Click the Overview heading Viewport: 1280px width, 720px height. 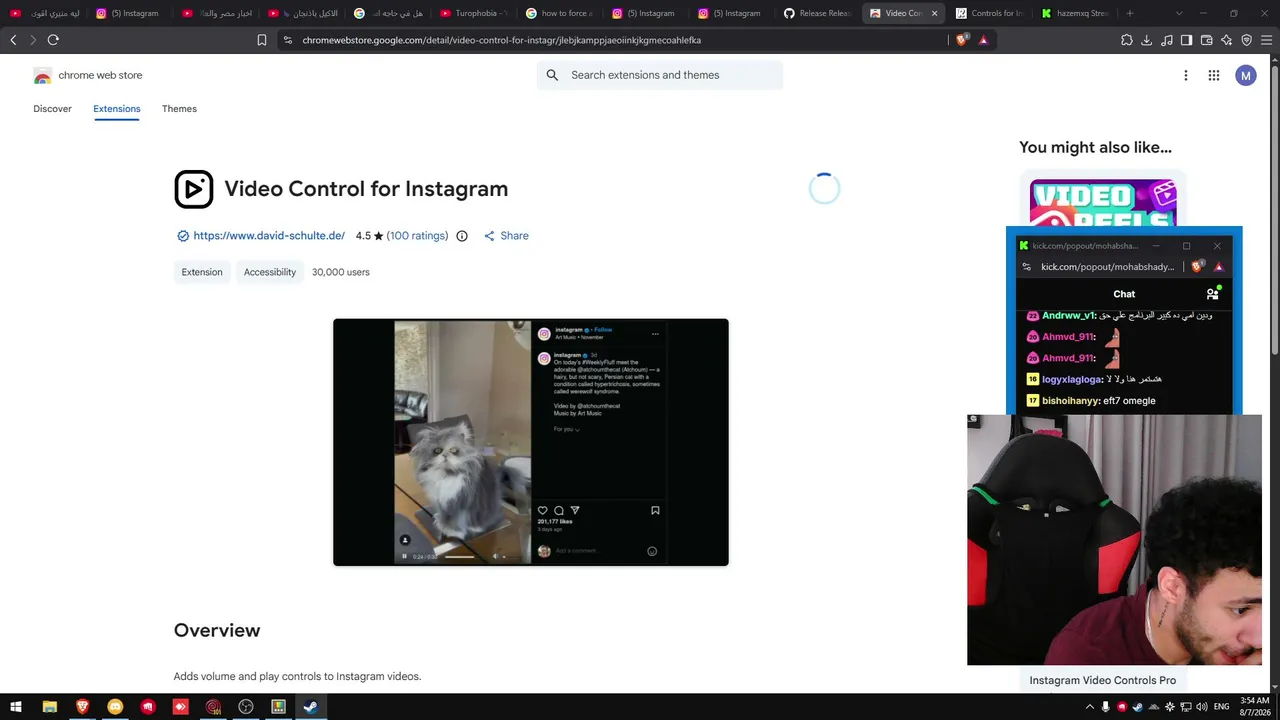[217, 630]
